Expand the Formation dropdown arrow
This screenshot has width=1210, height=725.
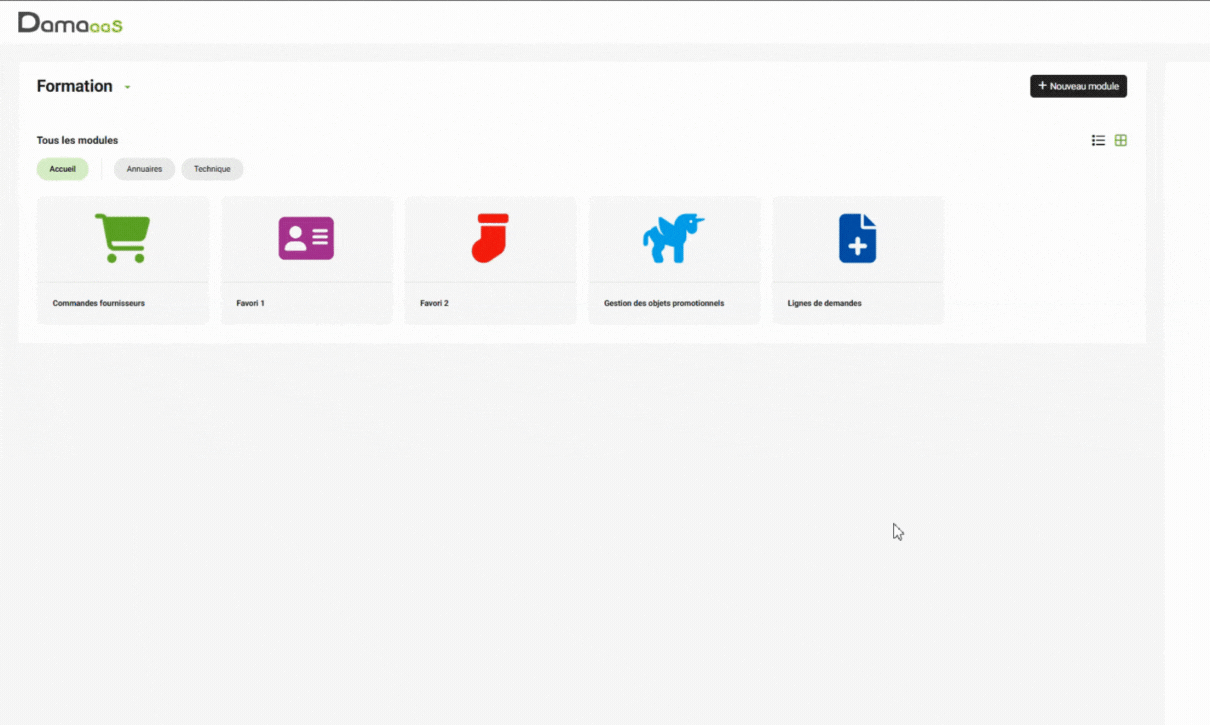(127, 87)
